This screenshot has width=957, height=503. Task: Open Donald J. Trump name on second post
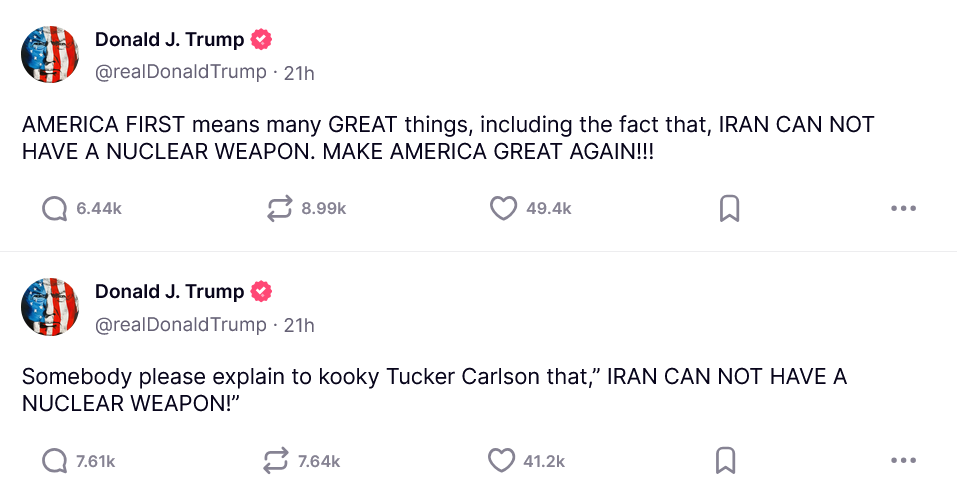coord(169,292)
